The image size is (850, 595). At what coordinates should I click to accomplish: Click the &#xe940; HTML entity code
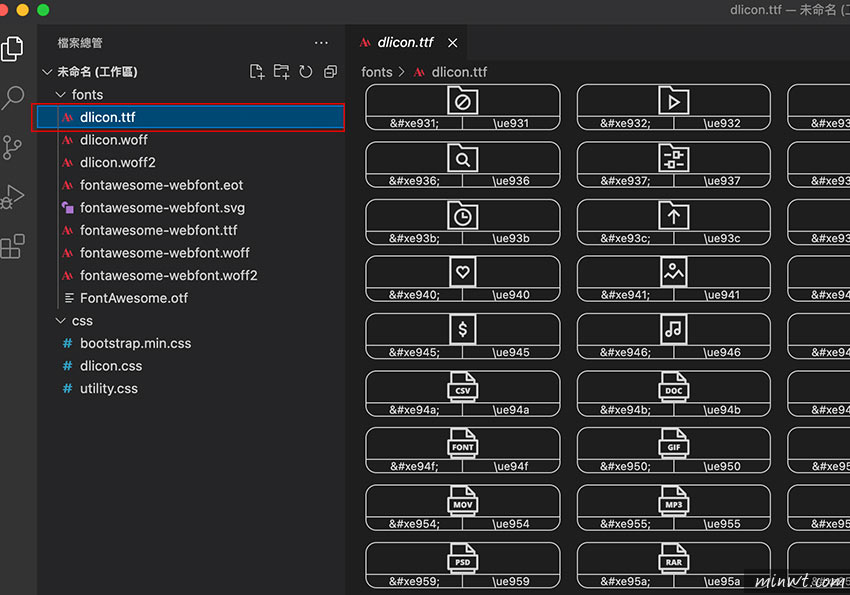coord(414,295)
